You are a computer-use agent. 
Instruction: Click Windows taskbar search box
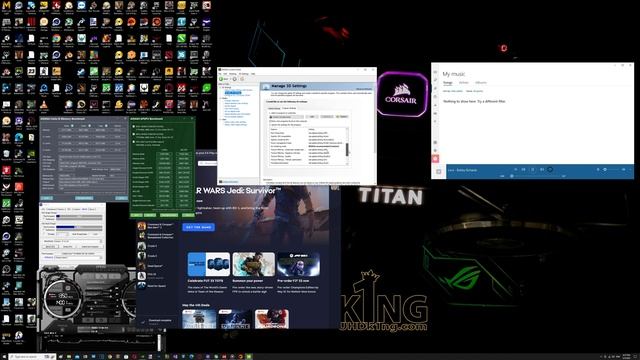(32, 357)
